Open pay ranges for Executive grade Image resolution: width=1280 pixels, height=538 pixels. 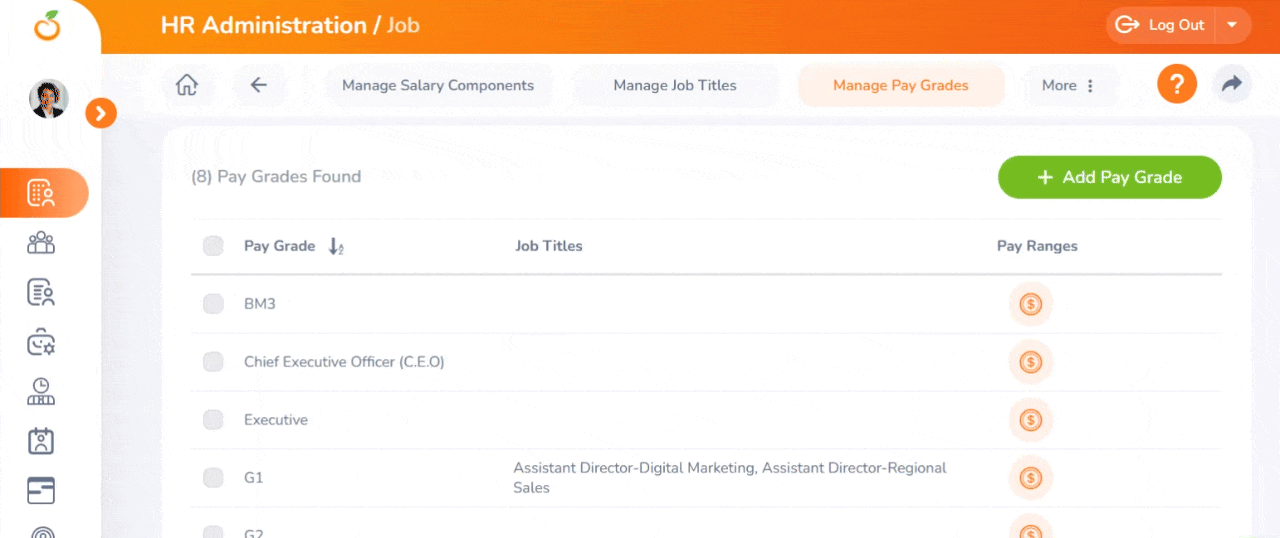pos(1031,420)
